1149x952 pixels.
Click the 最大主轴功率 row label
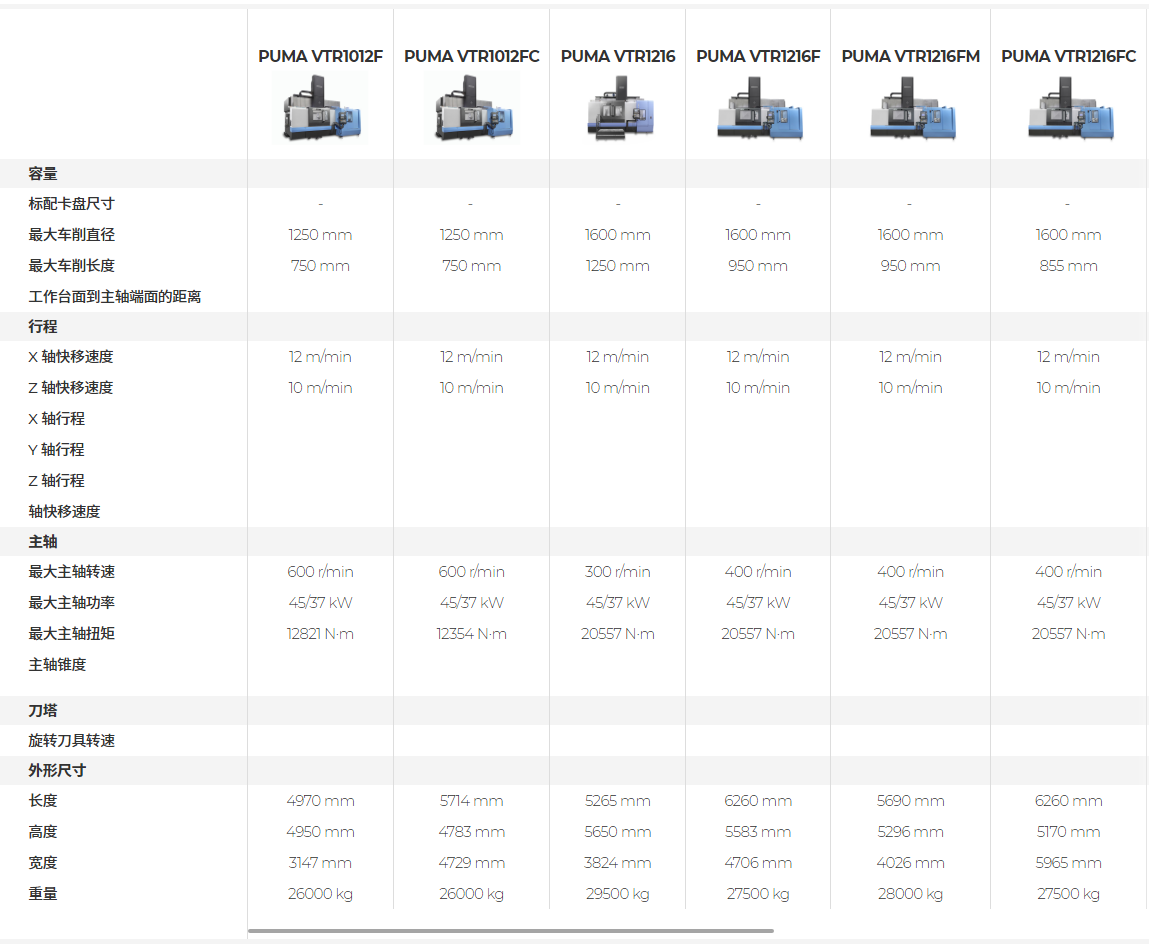pyautogui.click(x=71, y=602)
